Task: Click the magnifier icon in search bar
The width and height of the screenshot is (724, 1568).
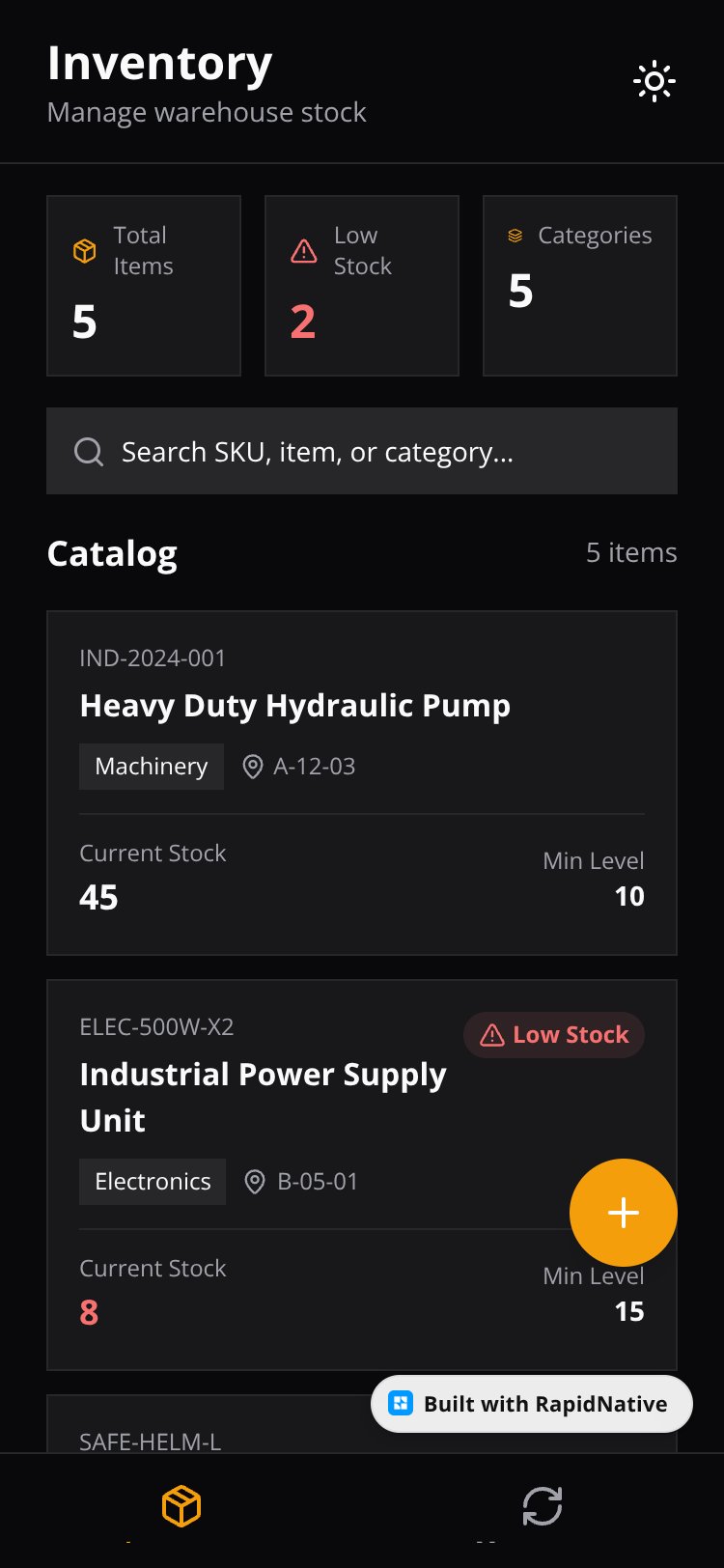Action: pyautogui.click(x=89, y=452)
